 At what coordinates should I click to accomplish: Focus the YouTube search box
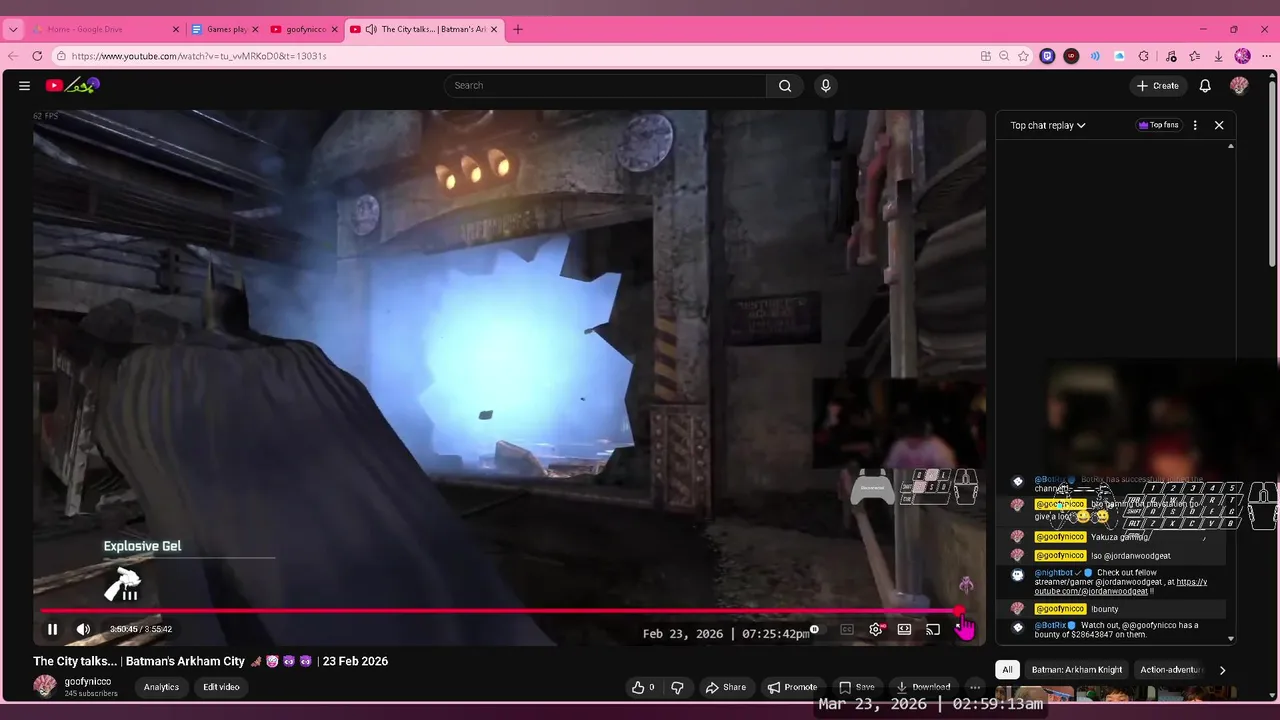click(606, 86)
